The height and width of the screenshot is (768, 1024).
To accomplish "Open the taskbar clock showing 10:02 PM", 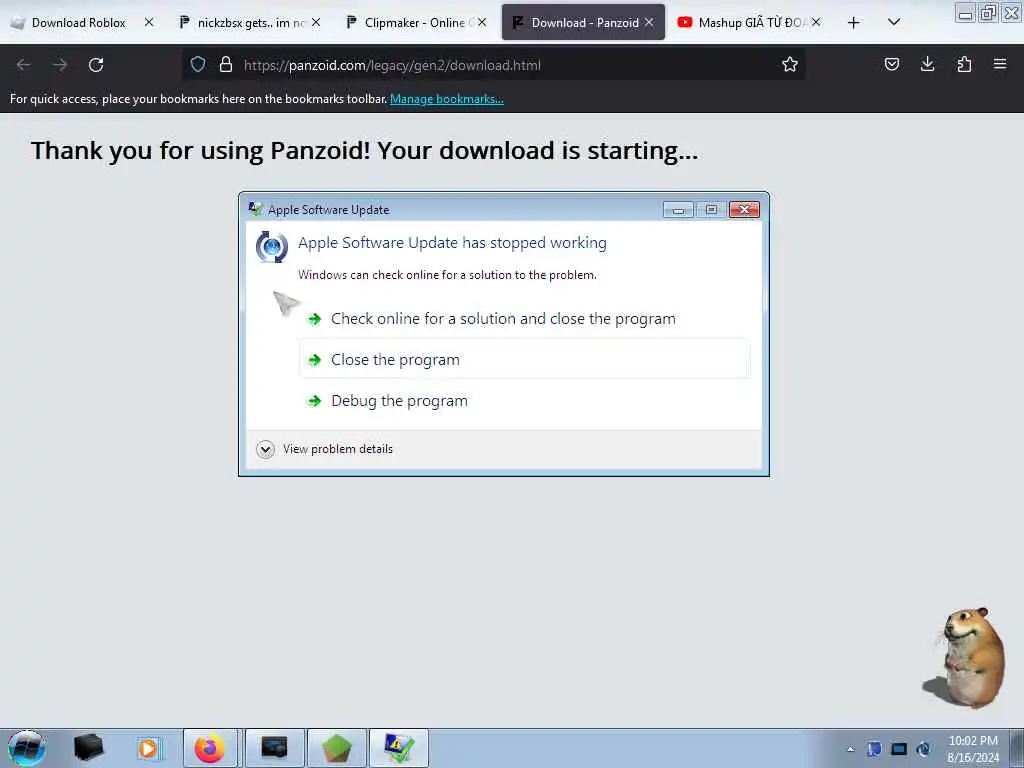I will tap(973, 749).
